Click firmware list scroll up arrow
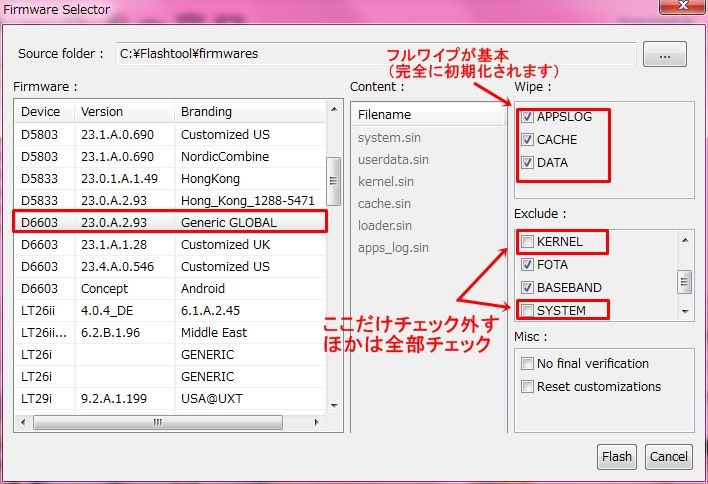This screenshot has width=708, height=484. click(x=334, y=109)
